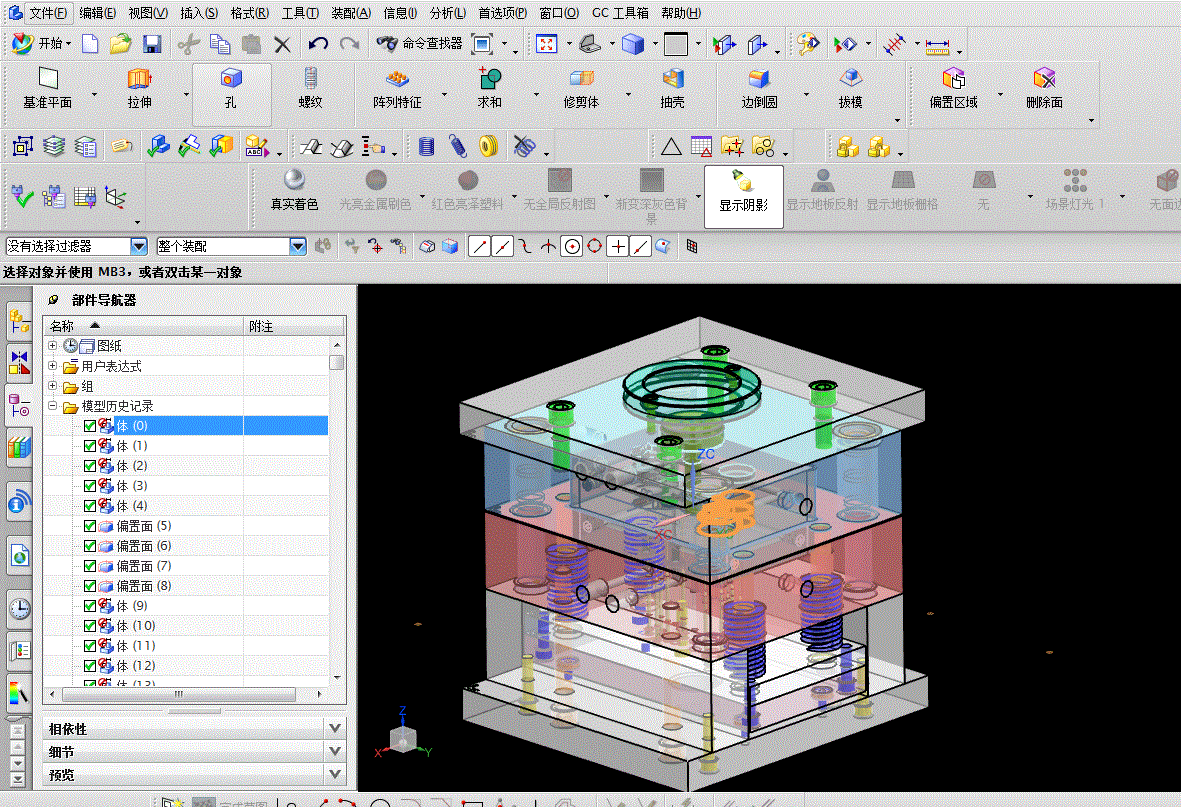
Task: Open the Shell (抽壳) tool
Action: point(673,80)
